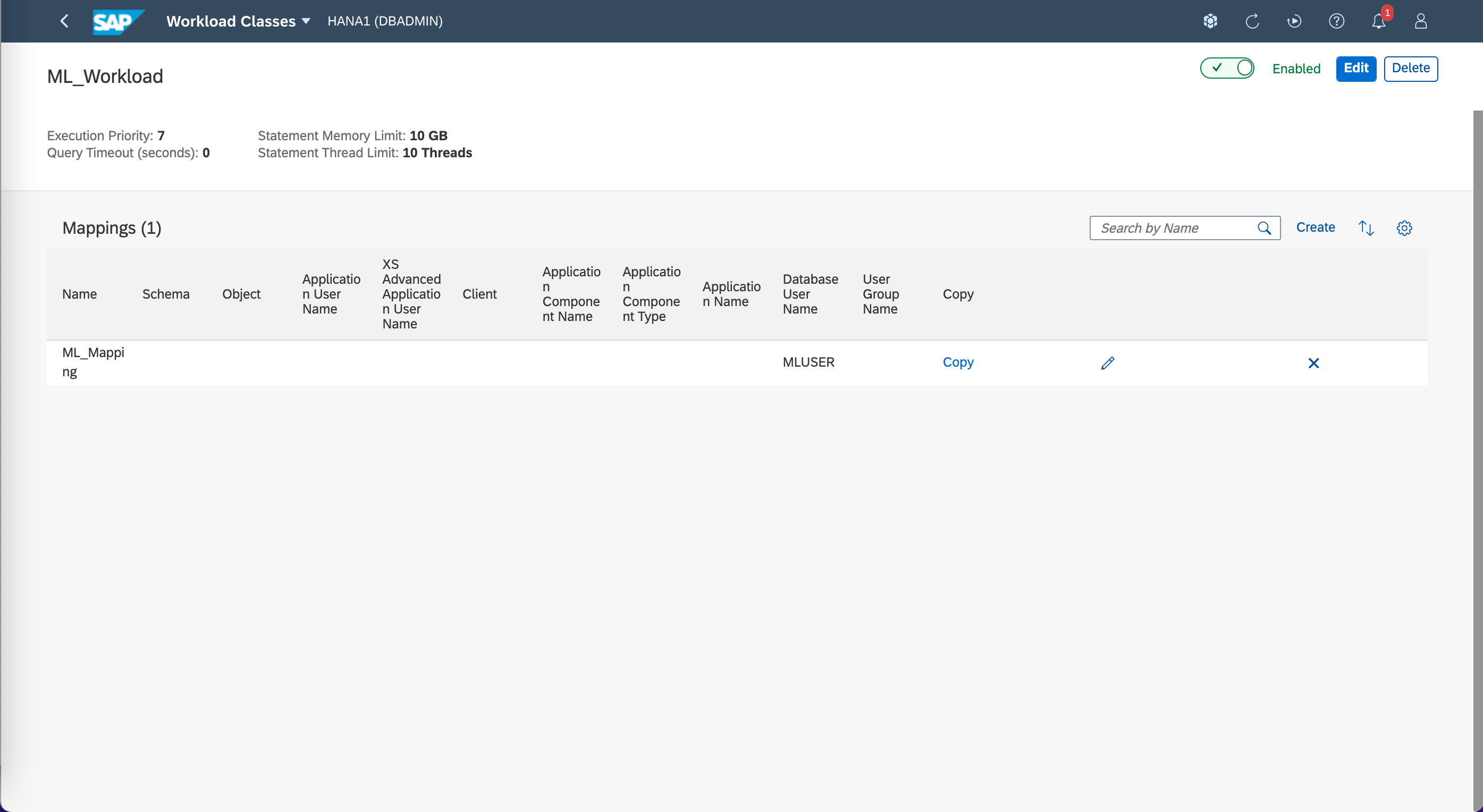Click the back navigation arrow
The height and width of the screenshot is (812, 1483).
tap(64, 21)
